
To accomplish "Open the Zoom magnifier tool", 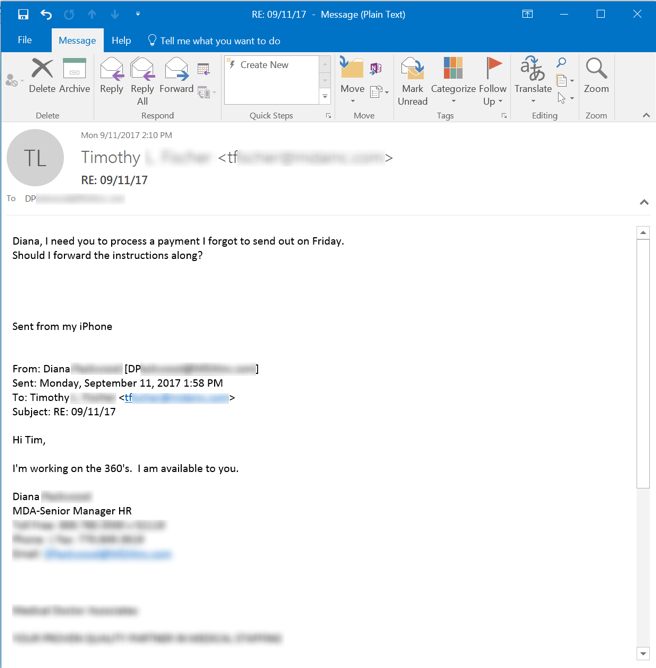I will coord(596,76).
